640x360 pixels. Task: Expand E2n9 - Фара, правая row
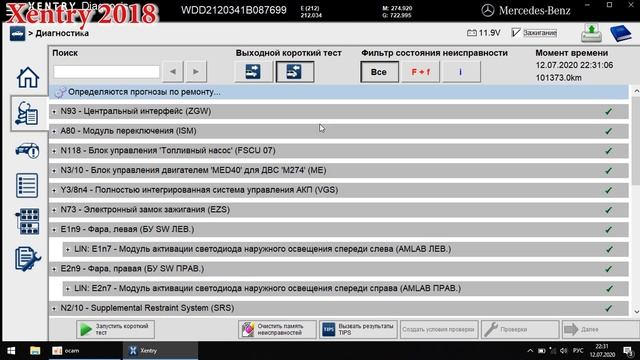(54, 269)
